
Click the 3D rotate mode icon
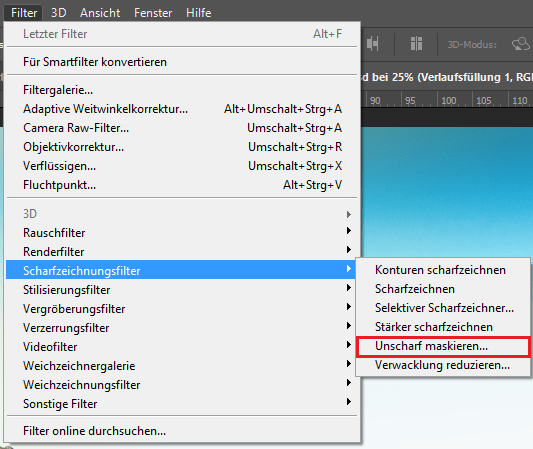(x=520, y=44)
